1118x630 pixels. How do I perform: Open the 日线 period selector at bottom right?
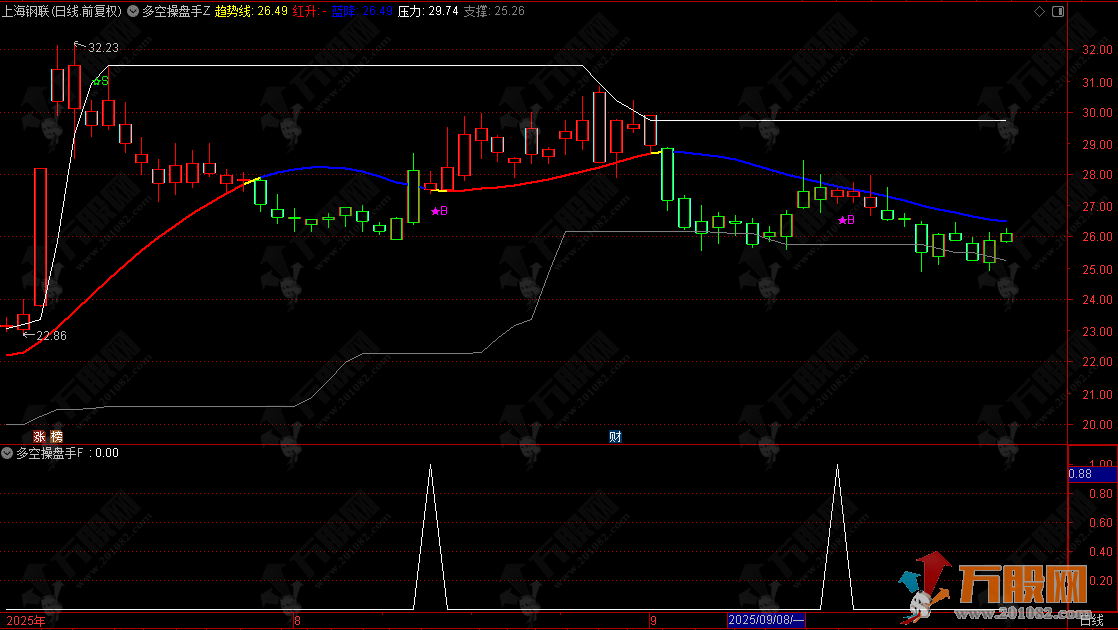[x=1092, y=621]
